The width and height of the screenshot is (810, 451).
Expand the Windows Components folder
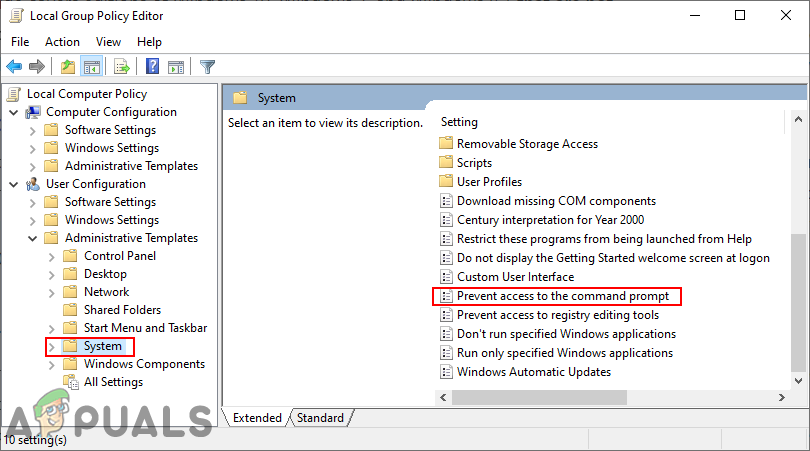pyautogui.click(x=51, y=364)
